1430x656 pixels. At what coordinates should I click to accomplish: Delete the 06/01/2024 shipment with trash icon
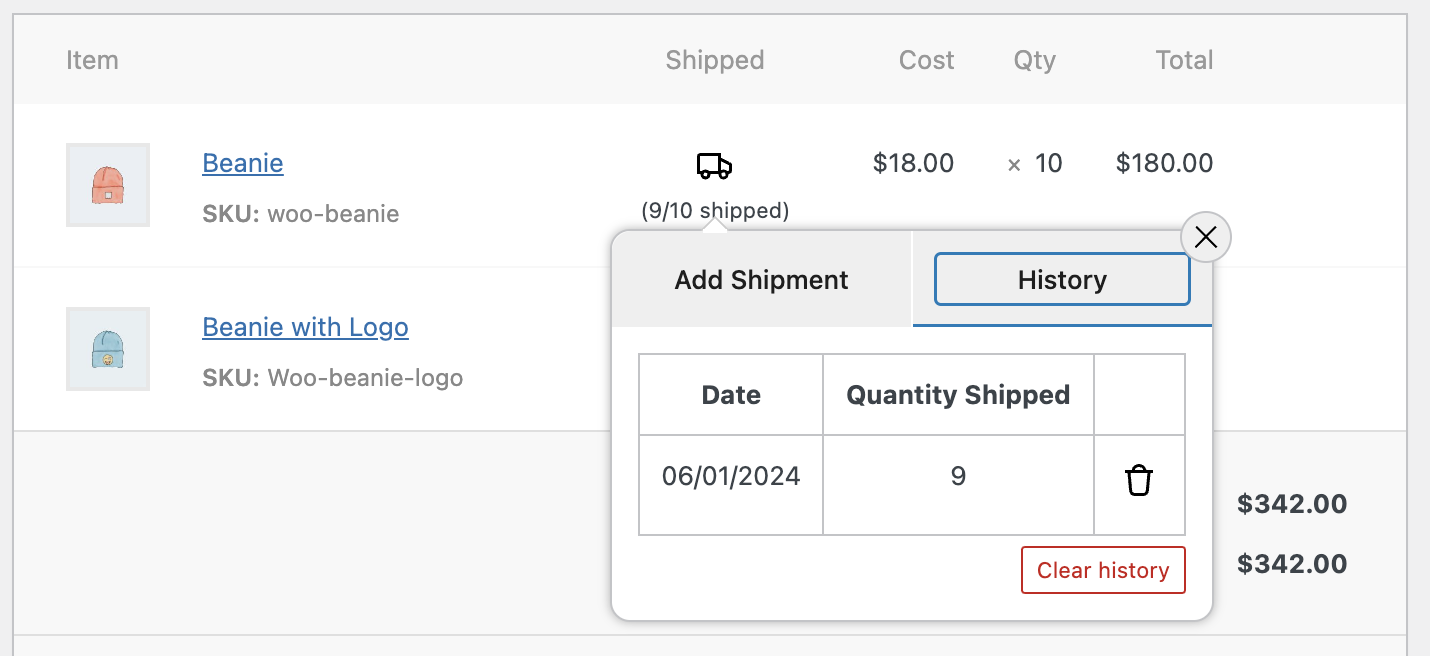pos(1139,481)
